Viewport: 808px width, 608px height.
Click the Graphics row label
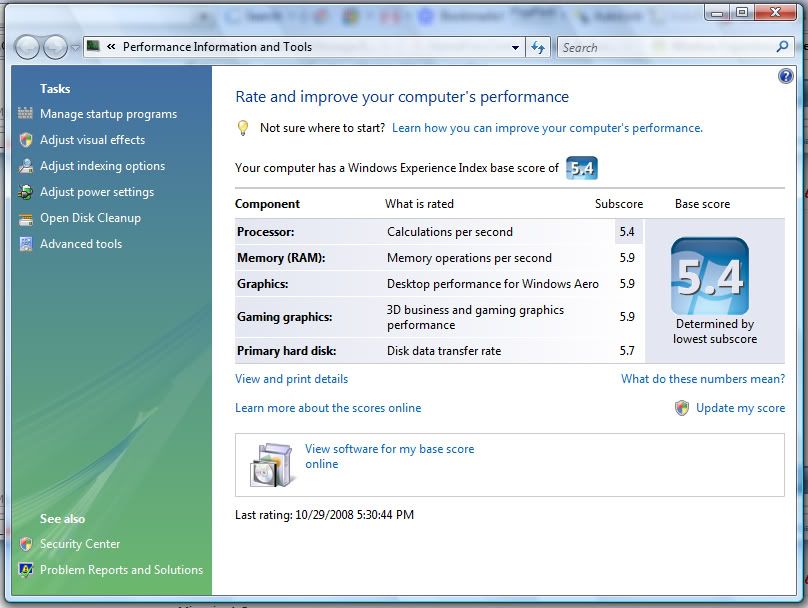click(x=262, y=284)
